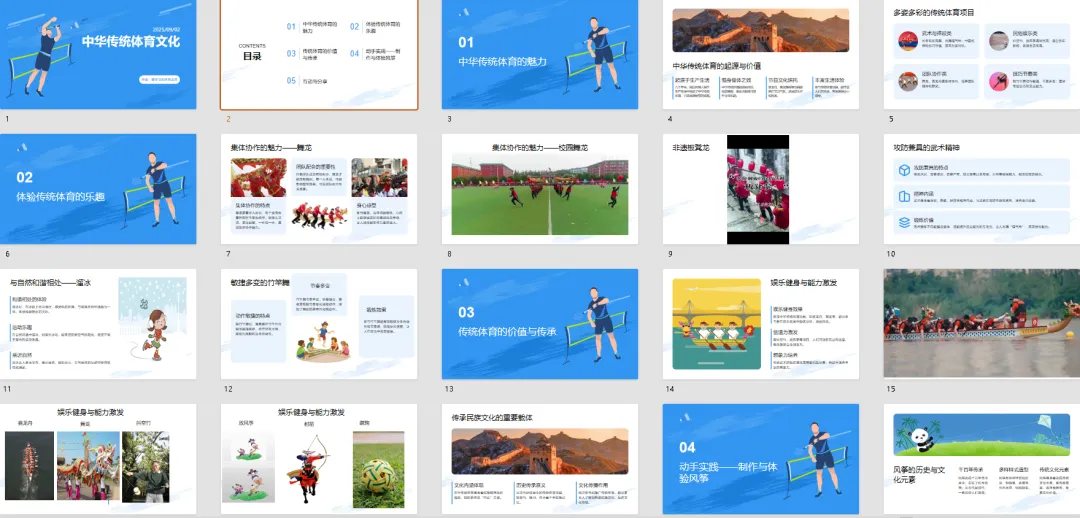Select slide showing 放风筝, 射箭, 藤球 pictures
This screenshot has width=1080, height=518.
pyautogui.click(x=319, y=459)
